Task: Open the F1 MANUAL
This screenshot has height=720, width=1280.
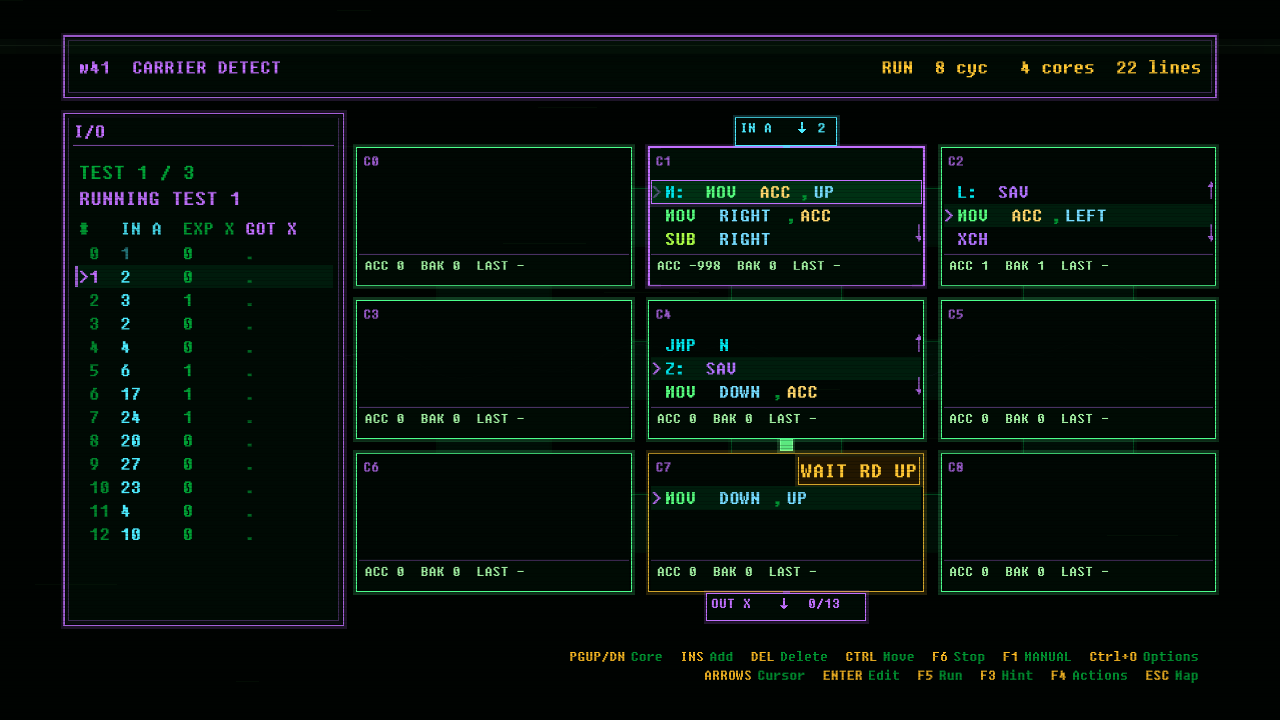Action: [x=1036, y=657]
